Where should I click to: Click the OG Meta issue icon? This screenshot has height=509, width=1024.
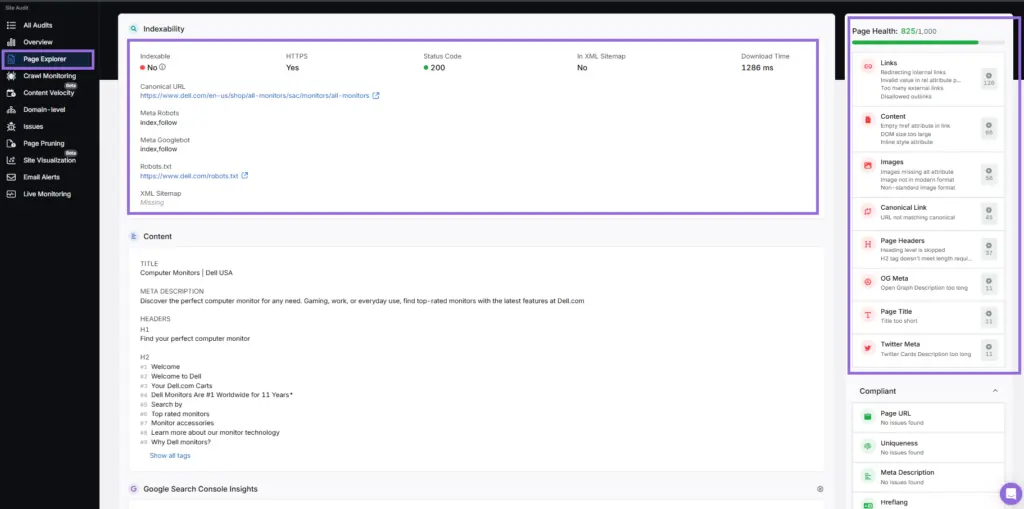(868, 282)
